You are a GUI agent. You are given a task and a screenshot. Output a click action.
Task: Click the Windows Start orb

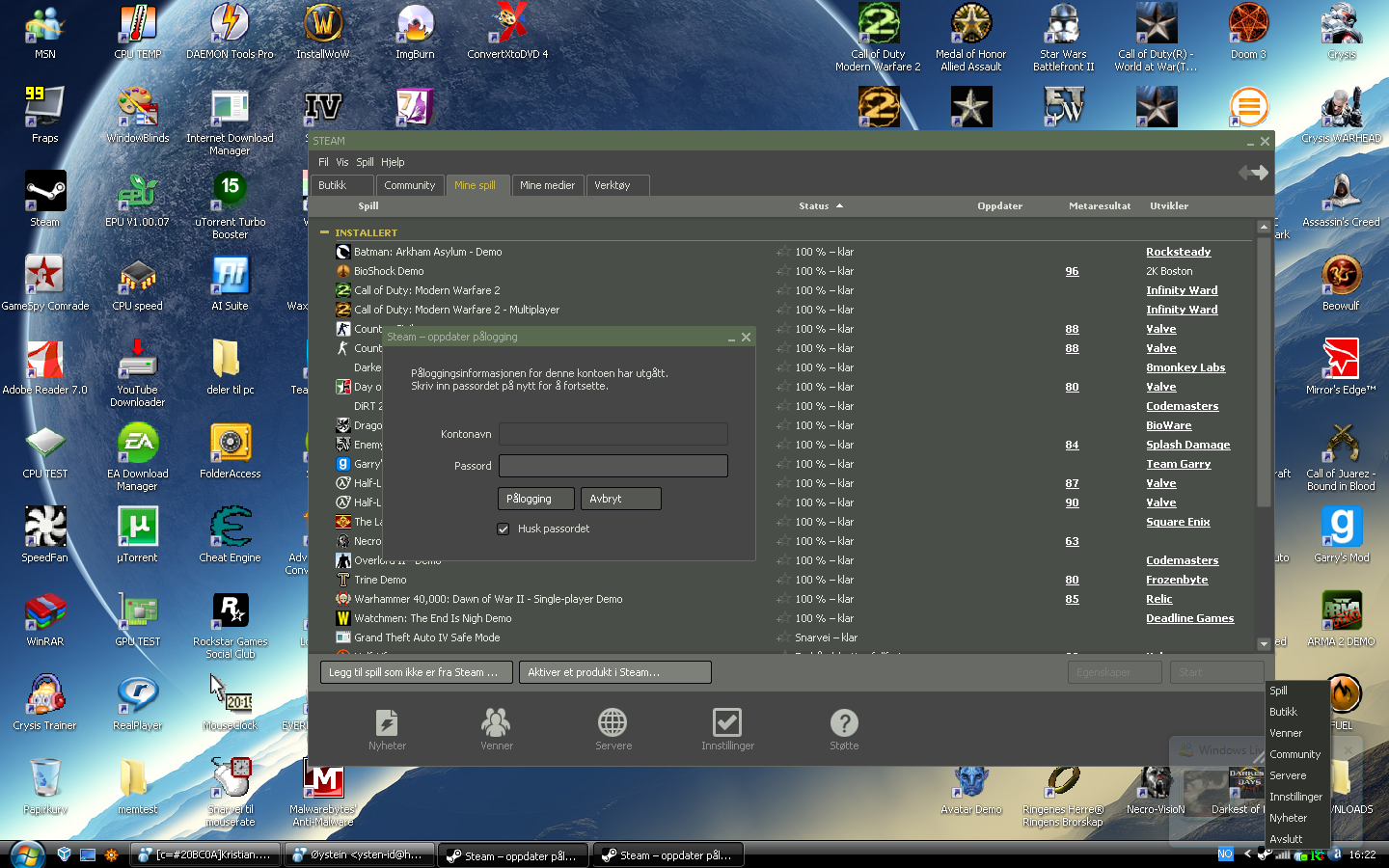25,854
